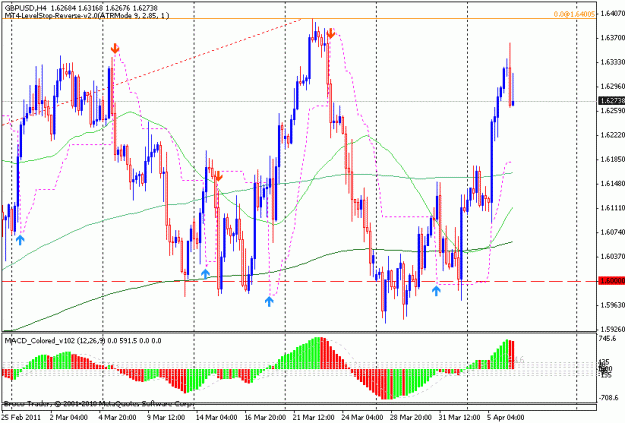Click the 1.63700 price axis label
Image resolution: width=625 pixels, height=423 pixels.
tap(612, 38)
